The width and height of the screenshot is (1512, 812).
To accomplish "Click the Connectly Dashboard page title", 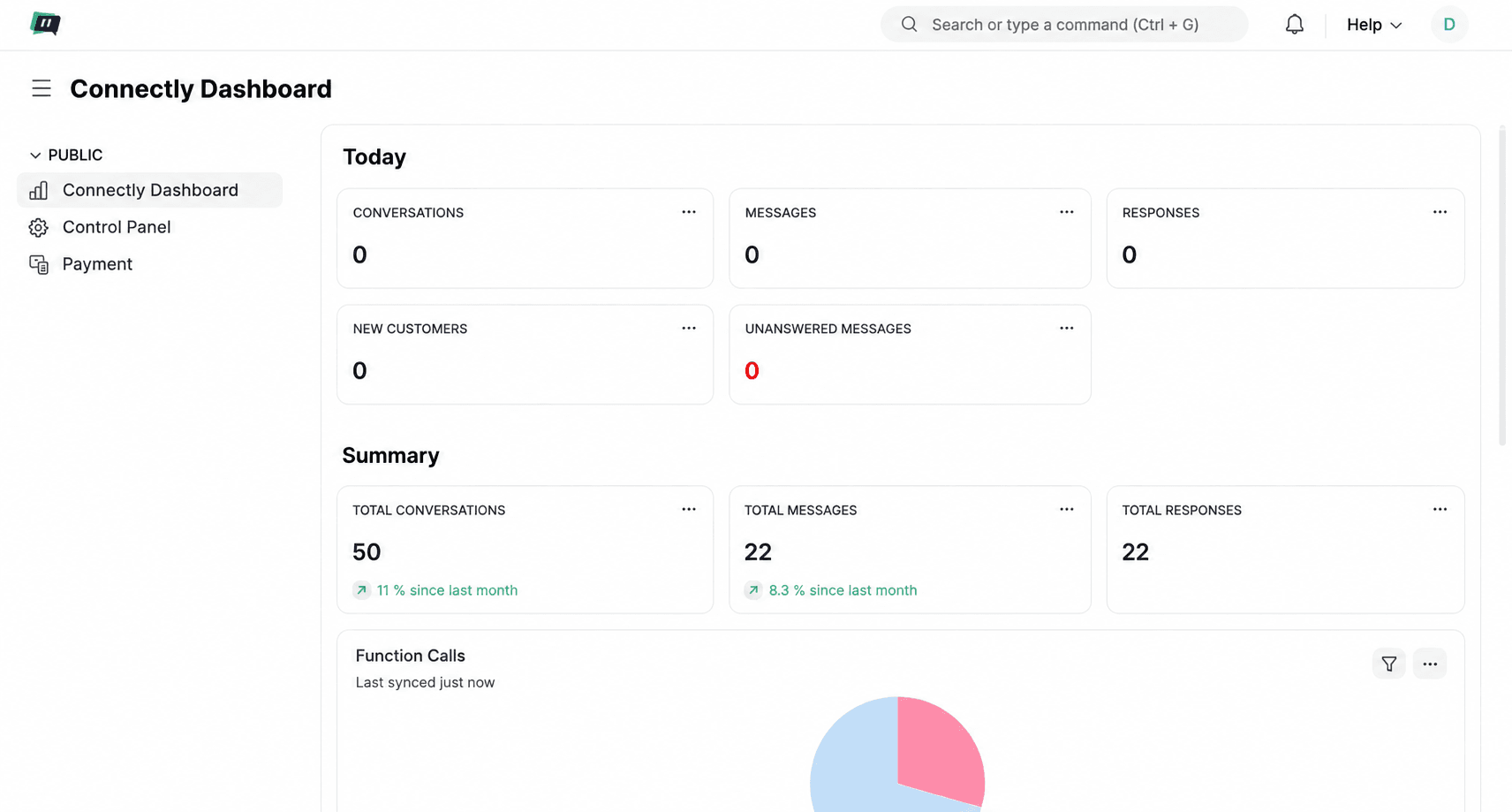I will (200, 88).
